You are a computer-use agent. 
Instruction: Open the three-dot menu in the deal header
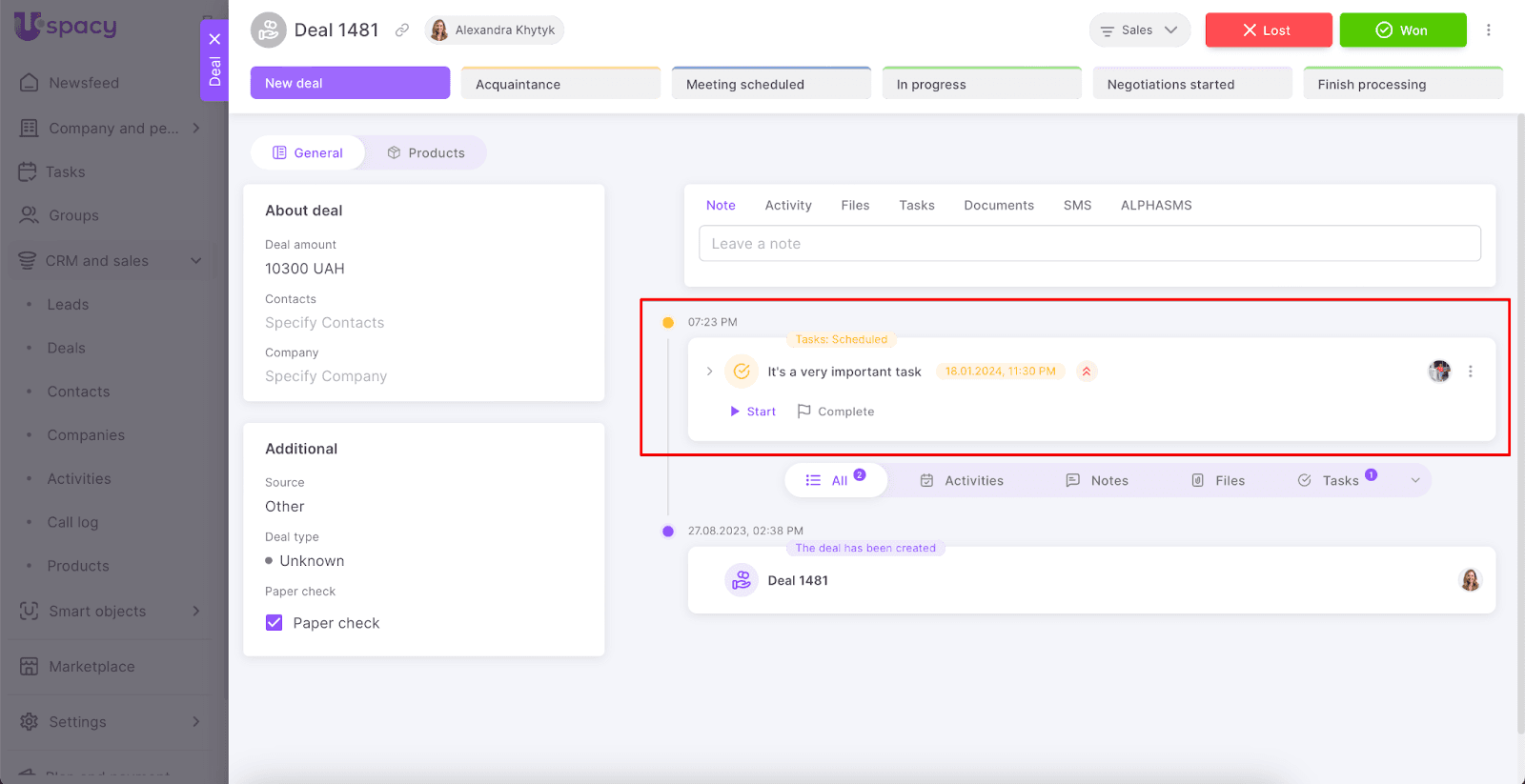[1488, 30]
